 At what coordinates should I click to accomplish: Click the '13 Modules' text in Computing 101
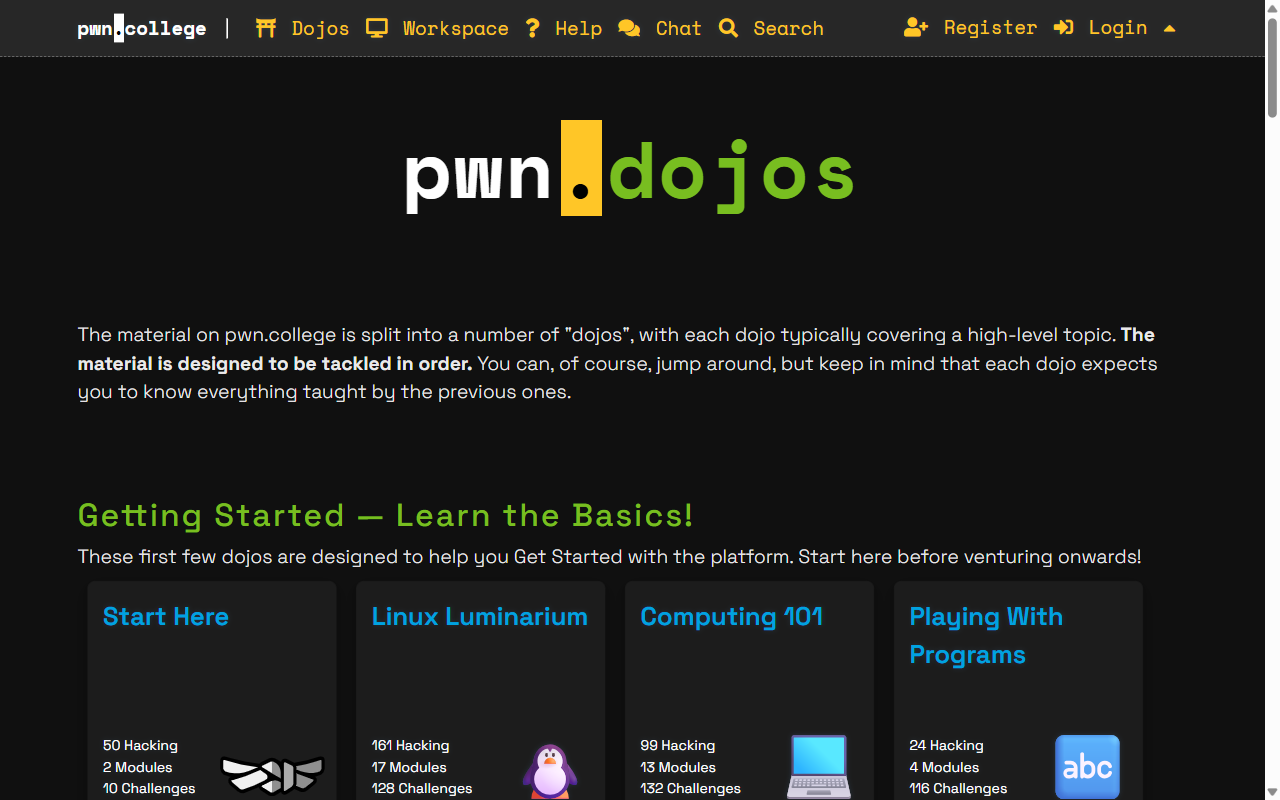click(x=678, y=768)
